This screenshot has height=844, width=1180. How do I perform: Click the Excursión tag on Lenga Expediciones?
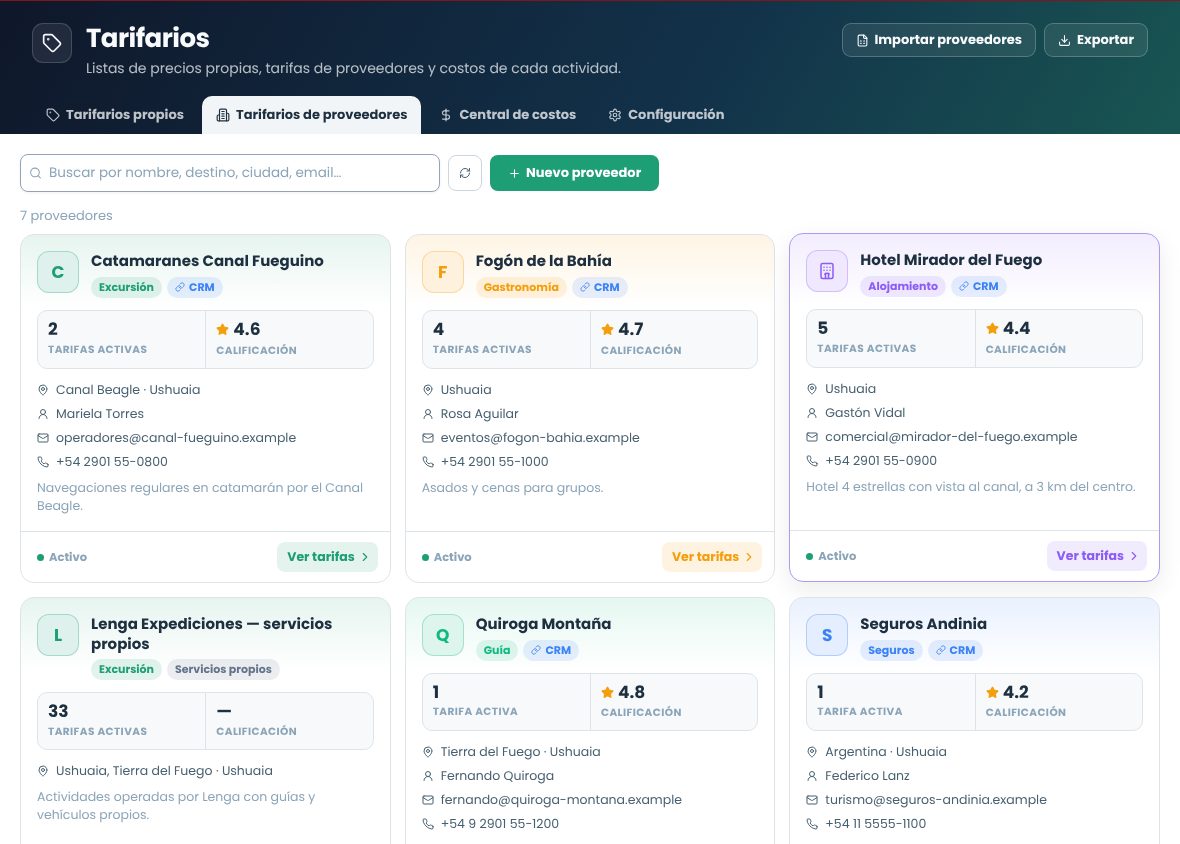pyautogui.click(x=126, y=669)
